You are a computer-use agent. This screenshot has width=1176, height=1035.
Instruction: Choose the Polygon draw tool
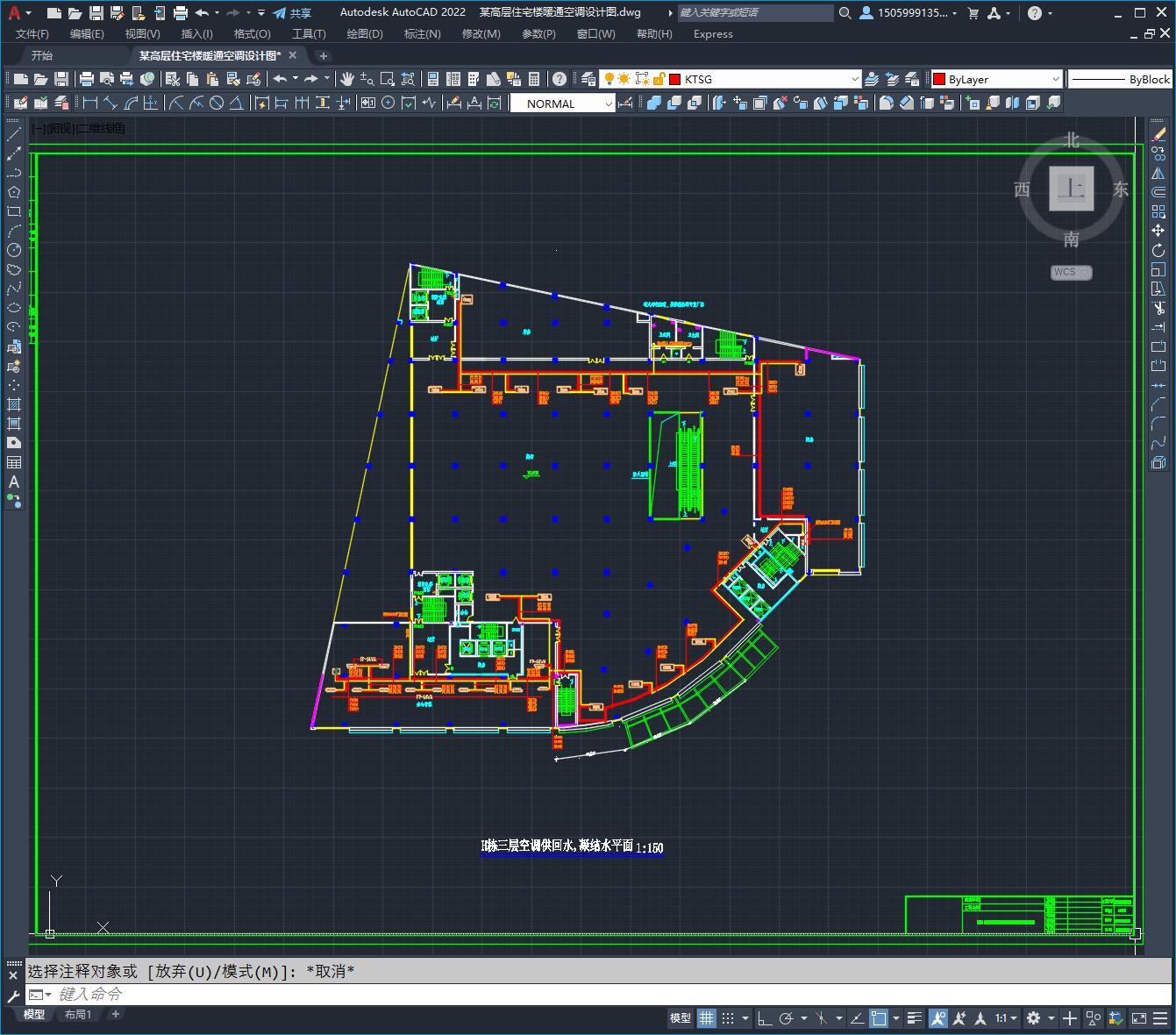tap(14, 192)
